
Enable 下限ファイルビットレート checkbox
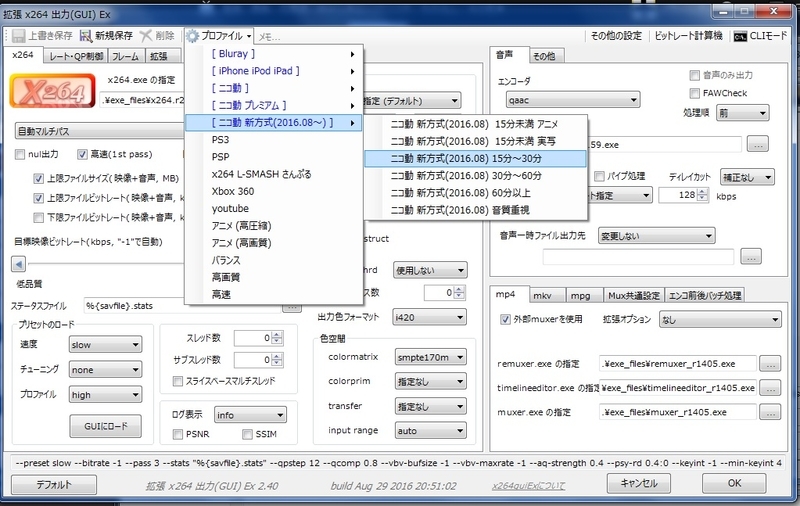38,218
